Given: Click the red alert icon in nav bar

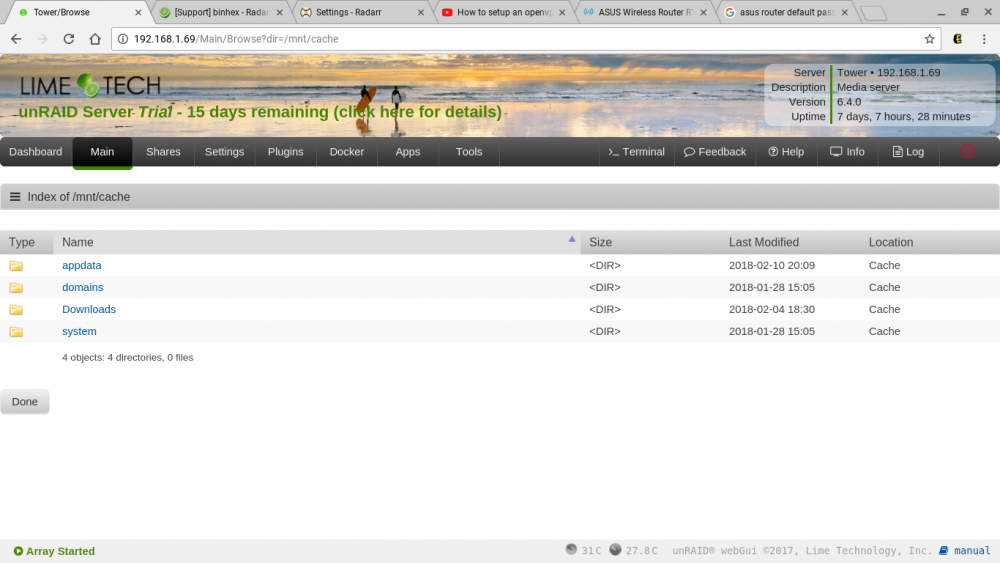Looking at the screenshot, I should [967, 152].
